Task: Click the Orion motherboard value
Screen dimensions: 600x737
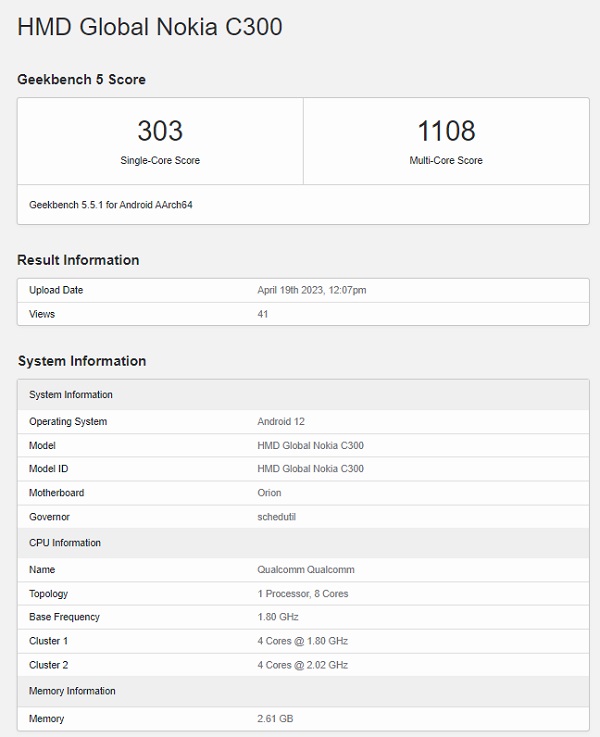Action: 270,493
